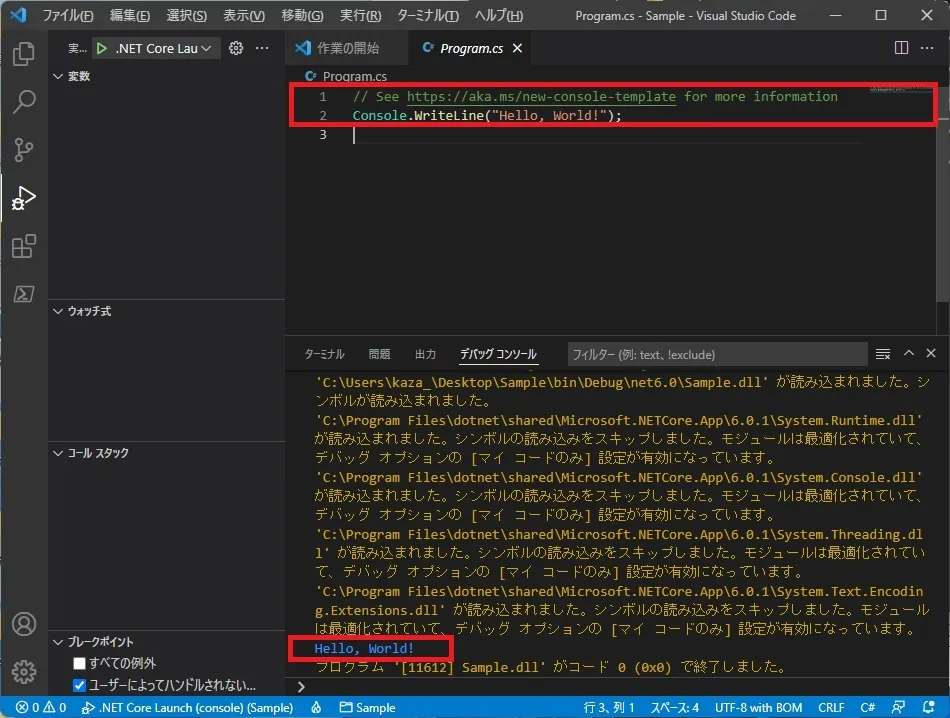Open launch.json via the gear icon
Image resolution: width=950 pixels, height=718 pixels.
click(x=236, y=48)
